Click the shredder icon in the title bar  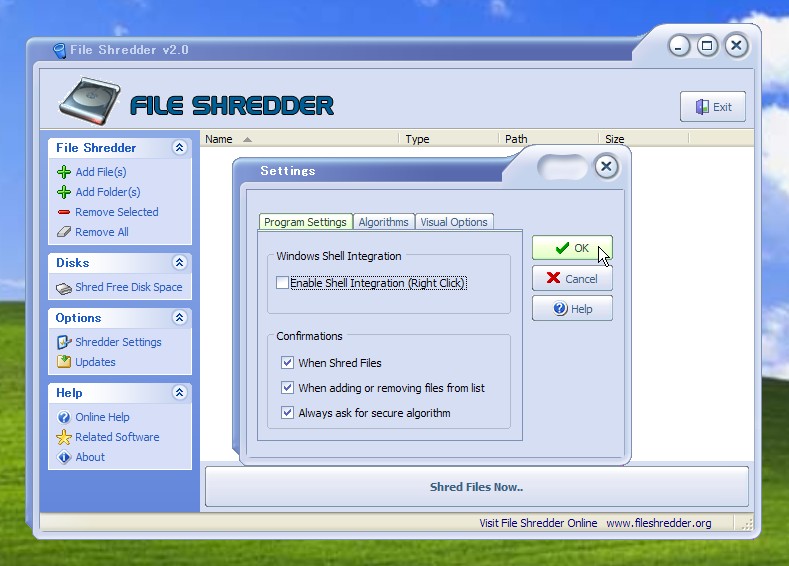[59, 50]
